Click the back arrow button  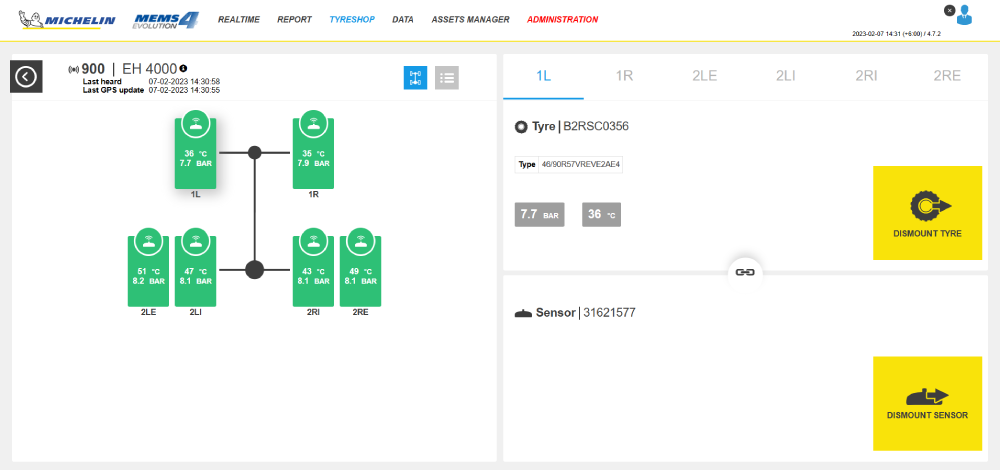tap(26, 76)
